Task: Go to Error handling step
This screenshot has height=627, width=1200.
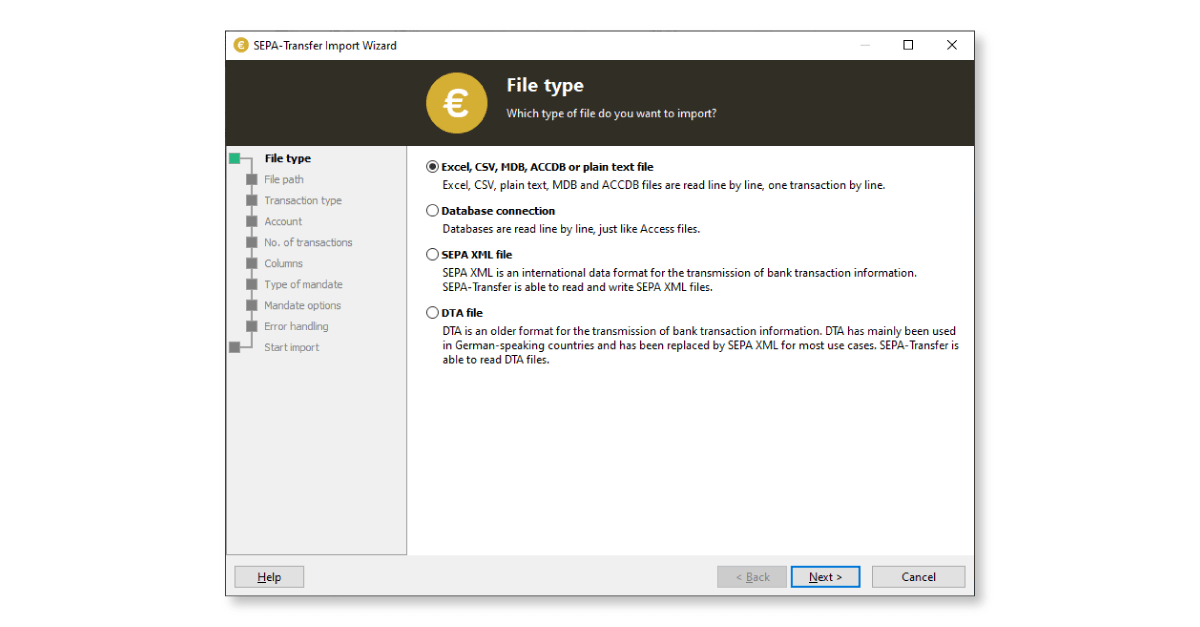Action: click(296, 327)
